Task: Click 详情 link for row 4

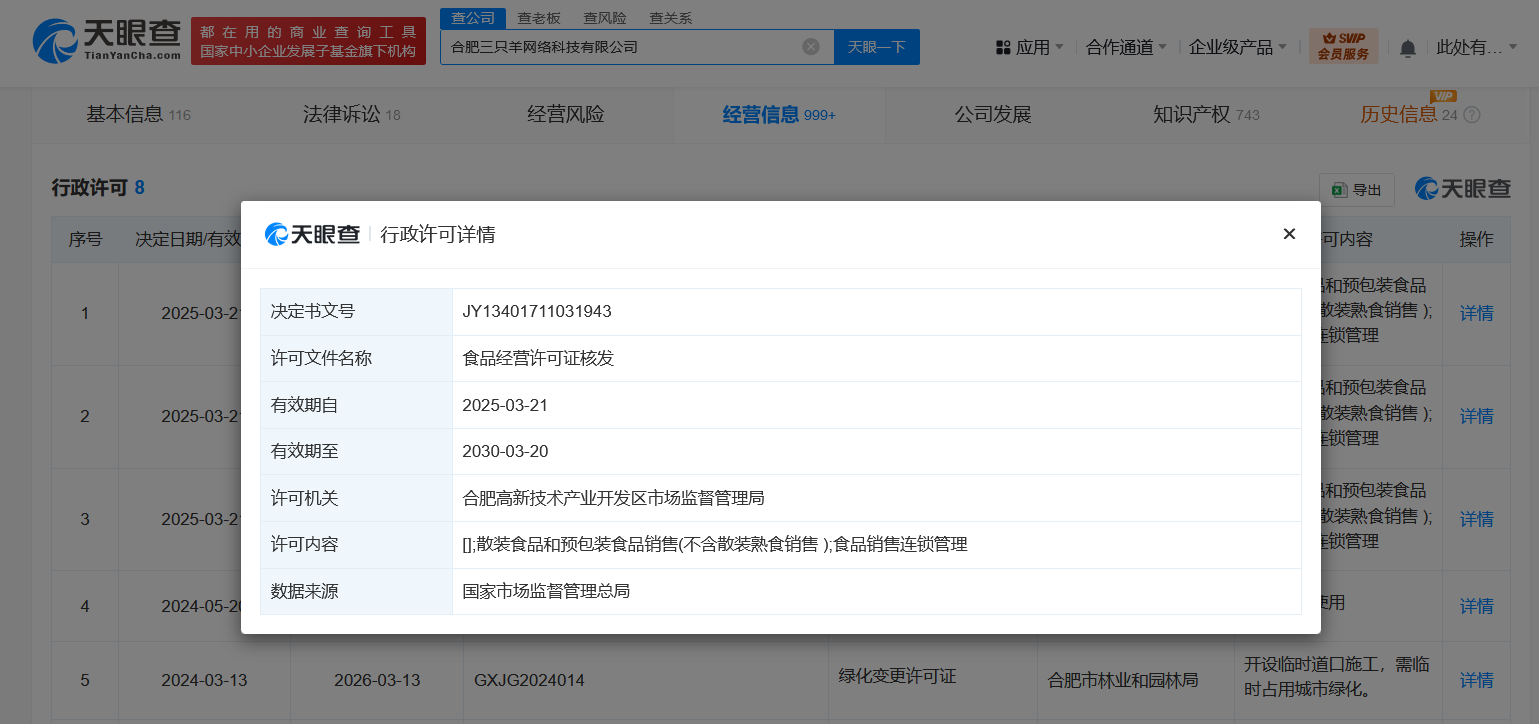Action: point(1477,606)
